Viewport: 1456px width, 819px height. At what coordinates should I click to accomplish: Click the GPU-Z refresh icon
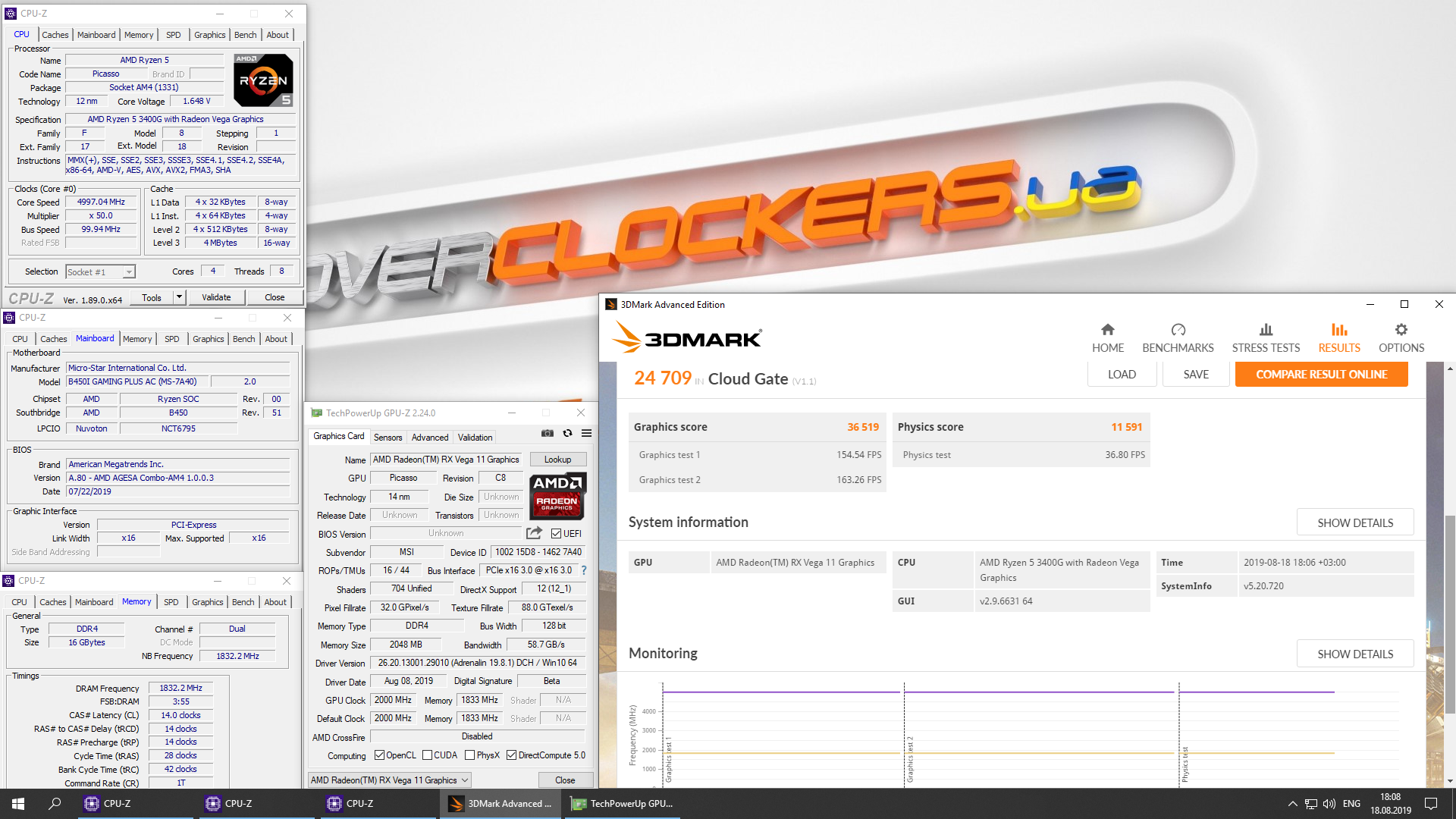(x=567, y=434)
